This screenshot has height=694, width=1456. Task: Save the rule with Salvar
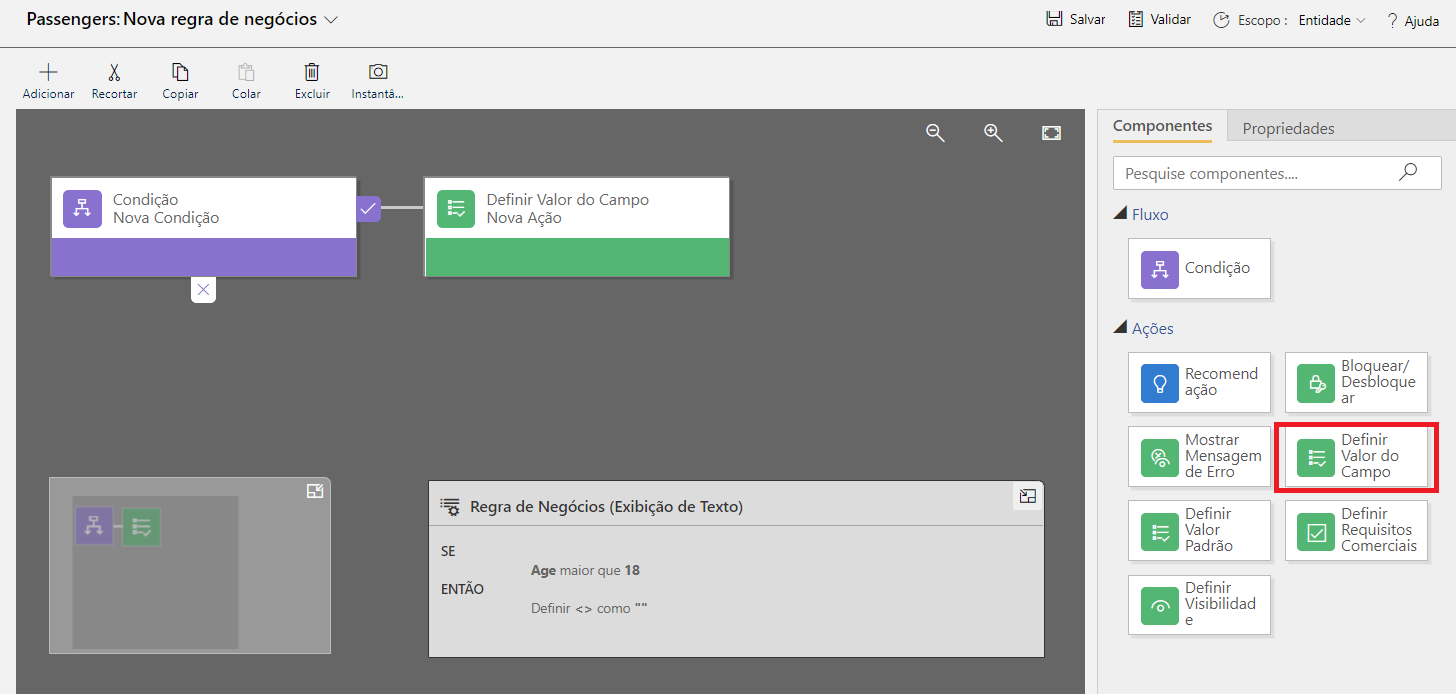(x=1075, y=19)
